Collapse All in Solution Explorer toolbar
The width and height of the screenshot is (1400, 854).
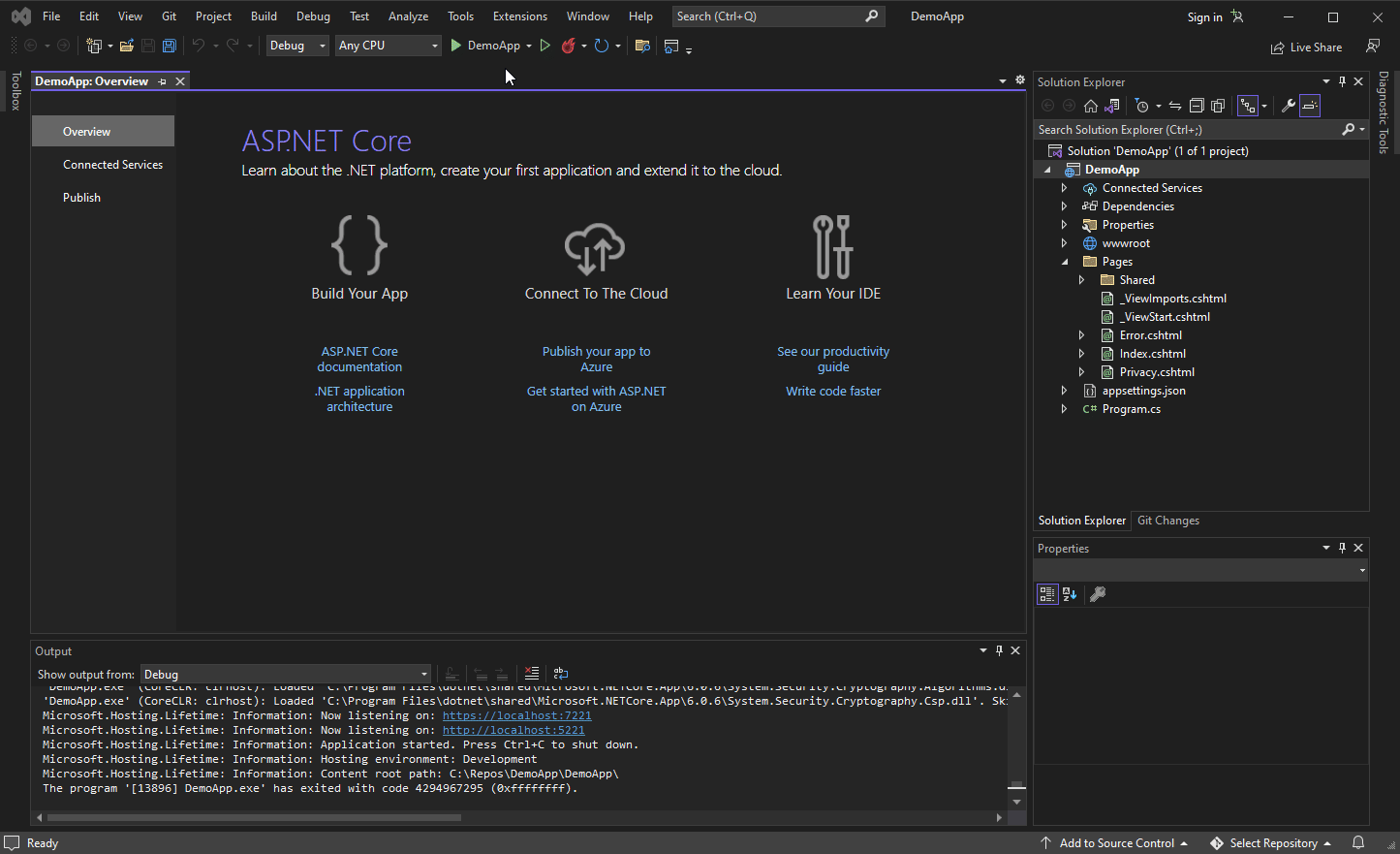1197,106
